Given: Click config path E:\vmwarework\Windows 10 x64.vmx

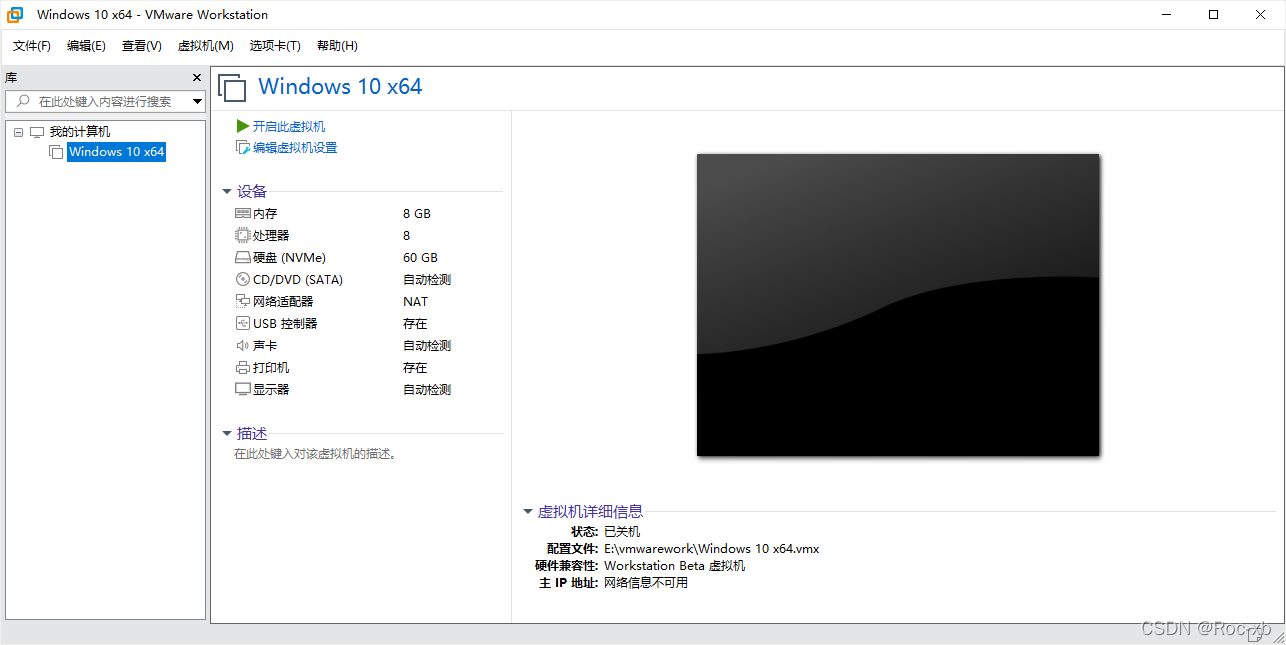Looking at the screenshot, I should 712,549.
